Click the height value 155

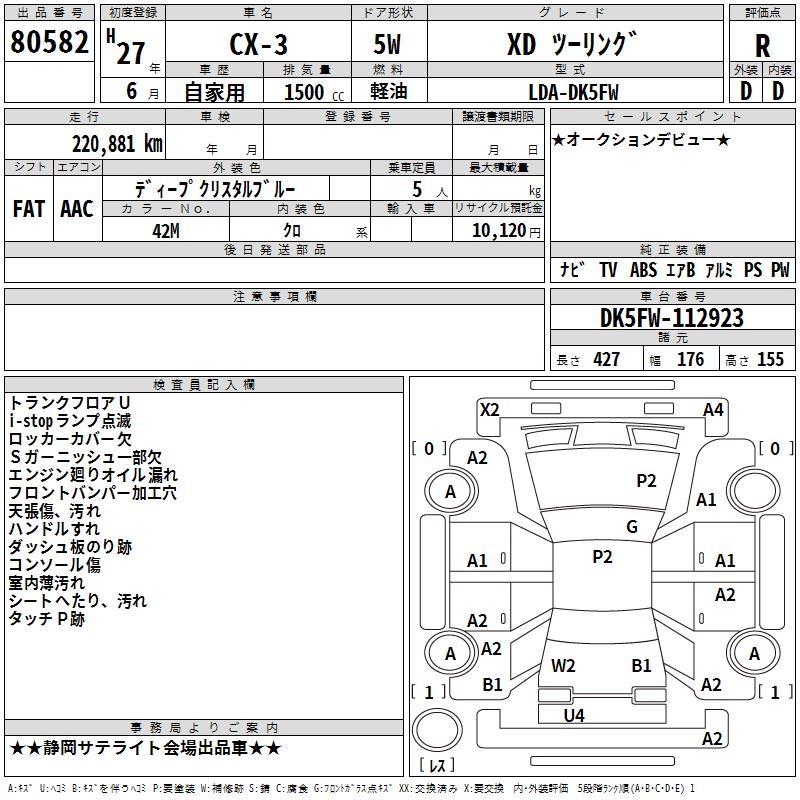770,359
